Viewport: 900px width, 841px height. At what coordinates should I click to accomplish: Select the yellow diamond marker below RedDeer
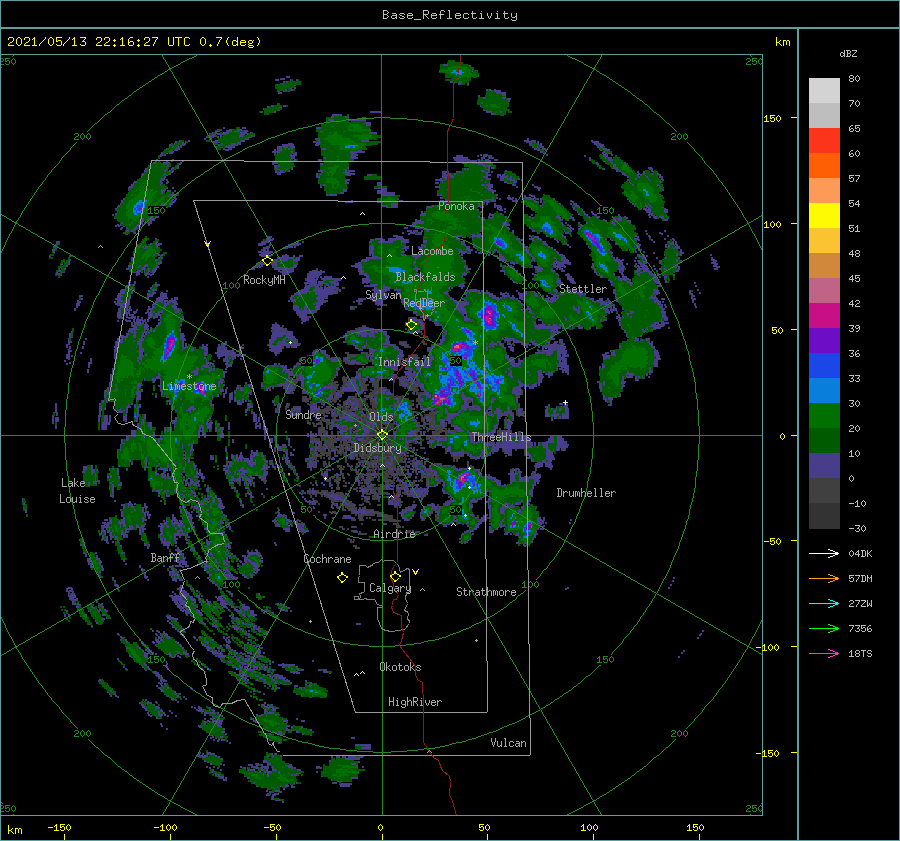411,325
